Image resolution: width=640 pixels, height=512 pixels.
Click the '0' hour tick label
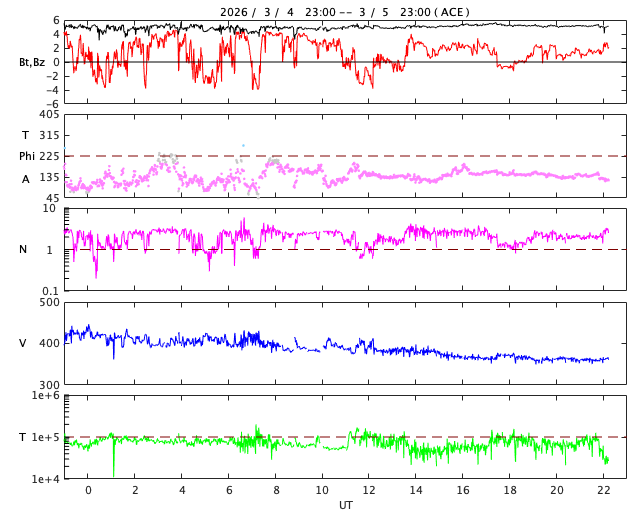(x=88, y=490)
